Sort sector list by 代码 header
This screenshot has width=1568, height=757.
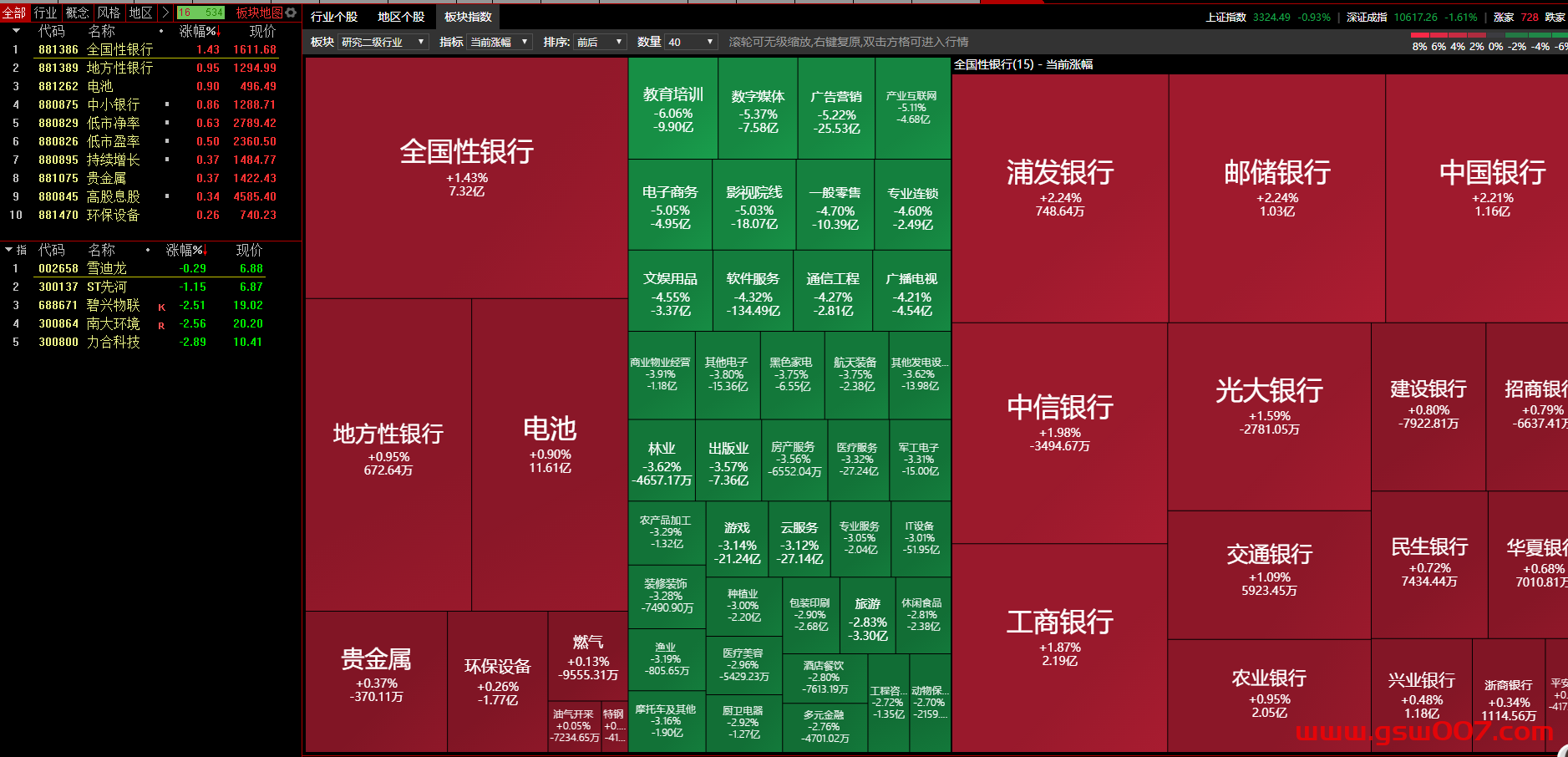[51, 31]
